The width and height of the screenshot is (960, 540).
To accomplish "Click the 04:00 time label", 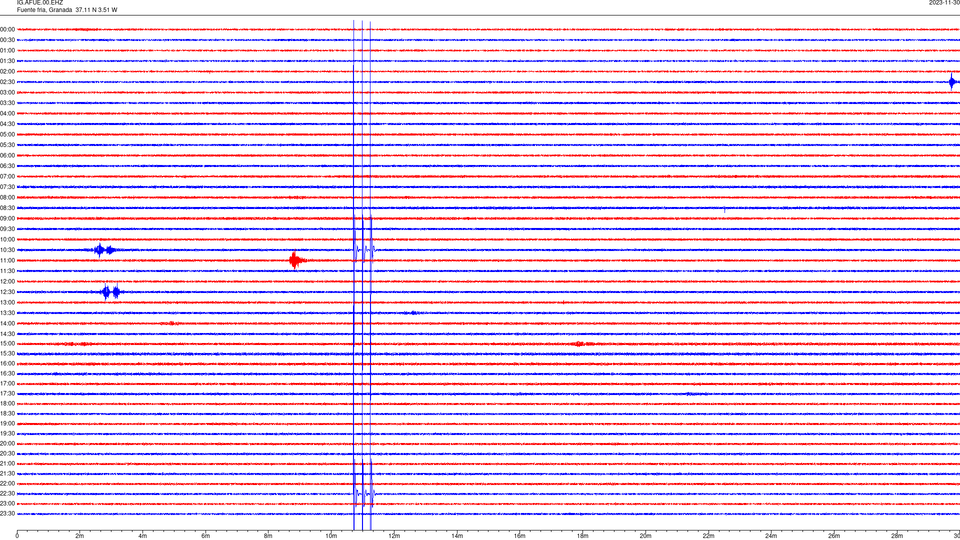I will click(x=7, y=113).
